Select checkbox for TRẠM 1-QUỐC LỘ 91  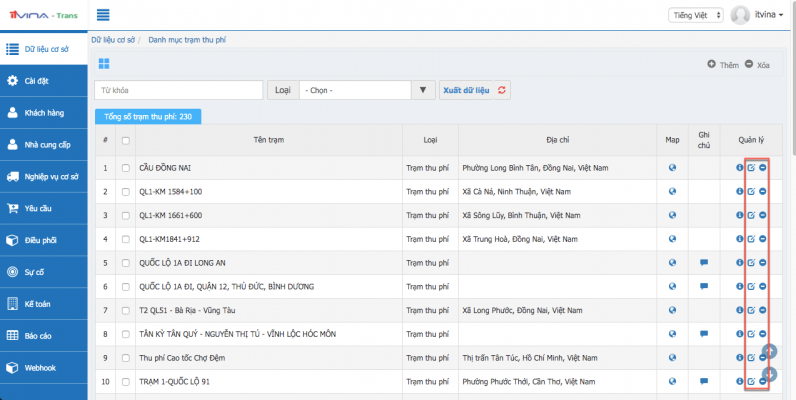[125, 382]
